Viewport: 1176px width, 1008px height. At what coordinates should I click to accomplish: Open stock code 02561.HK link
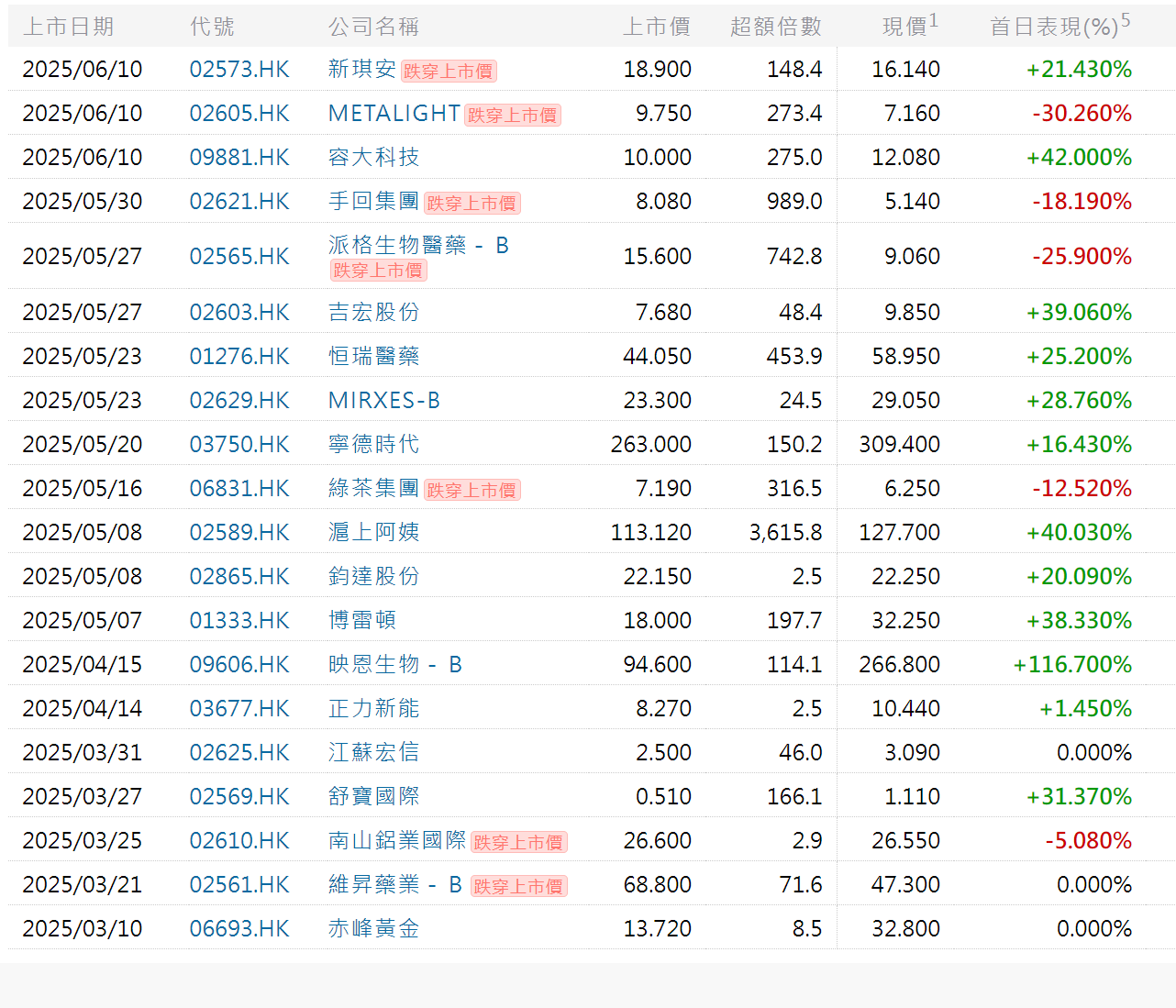click(239, 885)
